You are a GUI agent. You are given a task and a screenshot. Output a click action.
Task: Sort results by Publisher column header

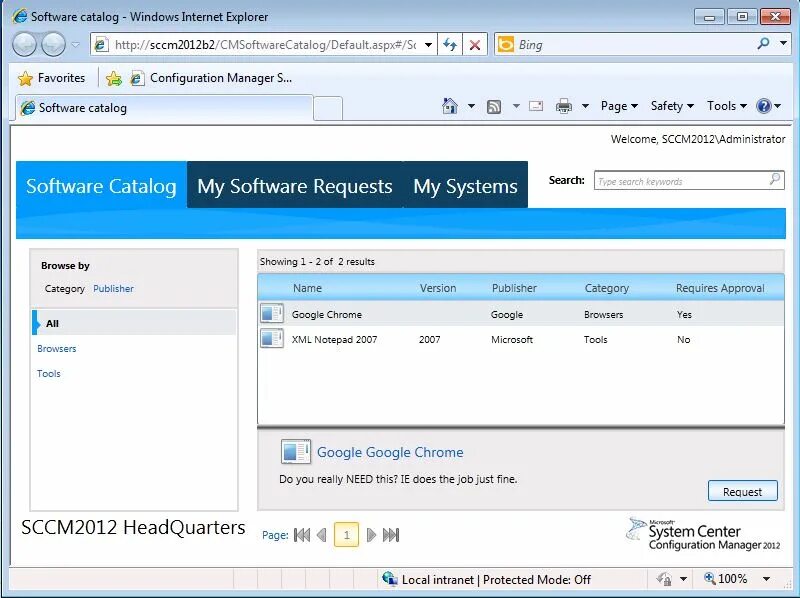[514, 288]
